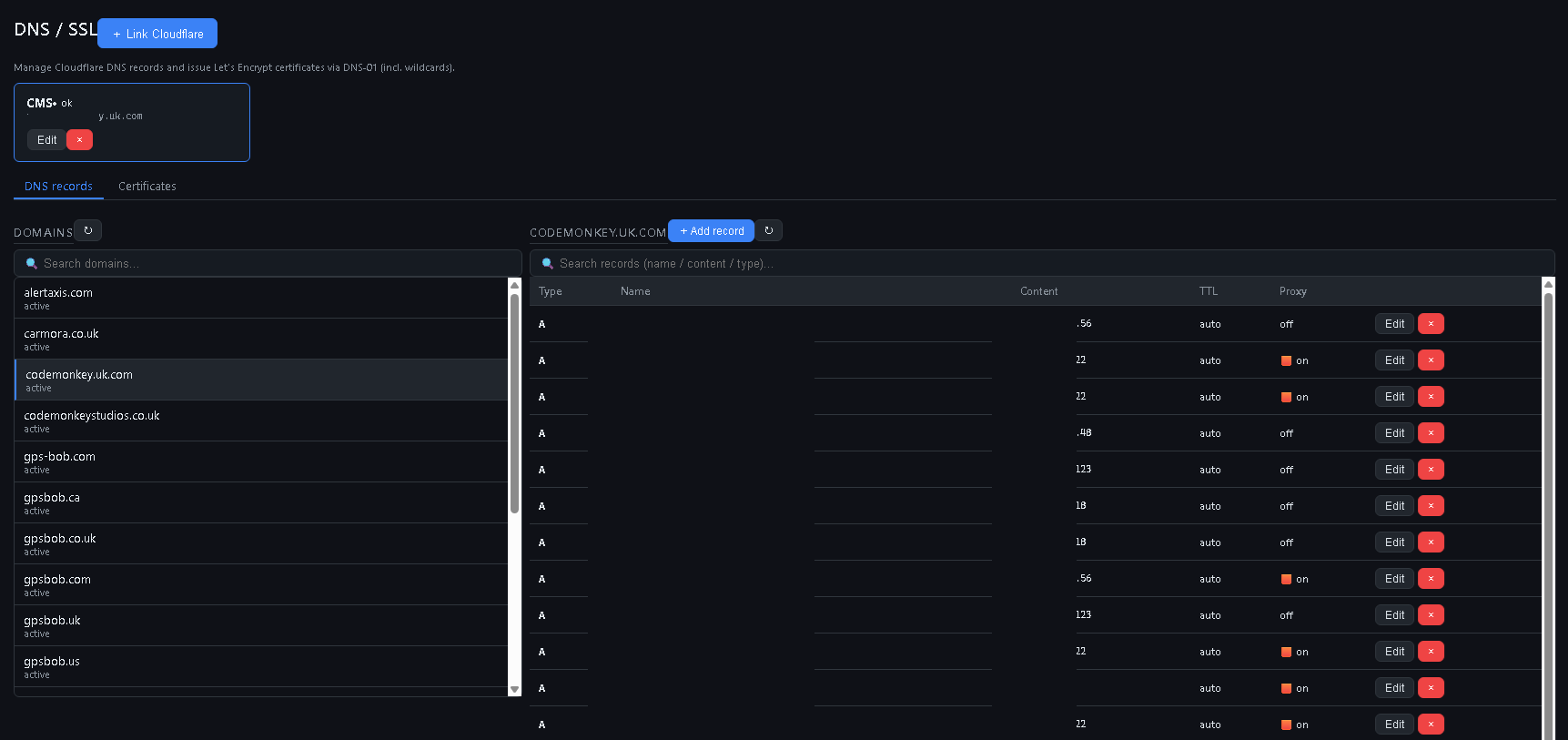Edit the bottommost record with content 22
Viewport: 1568px width, 740px height.
[1394, 725]
